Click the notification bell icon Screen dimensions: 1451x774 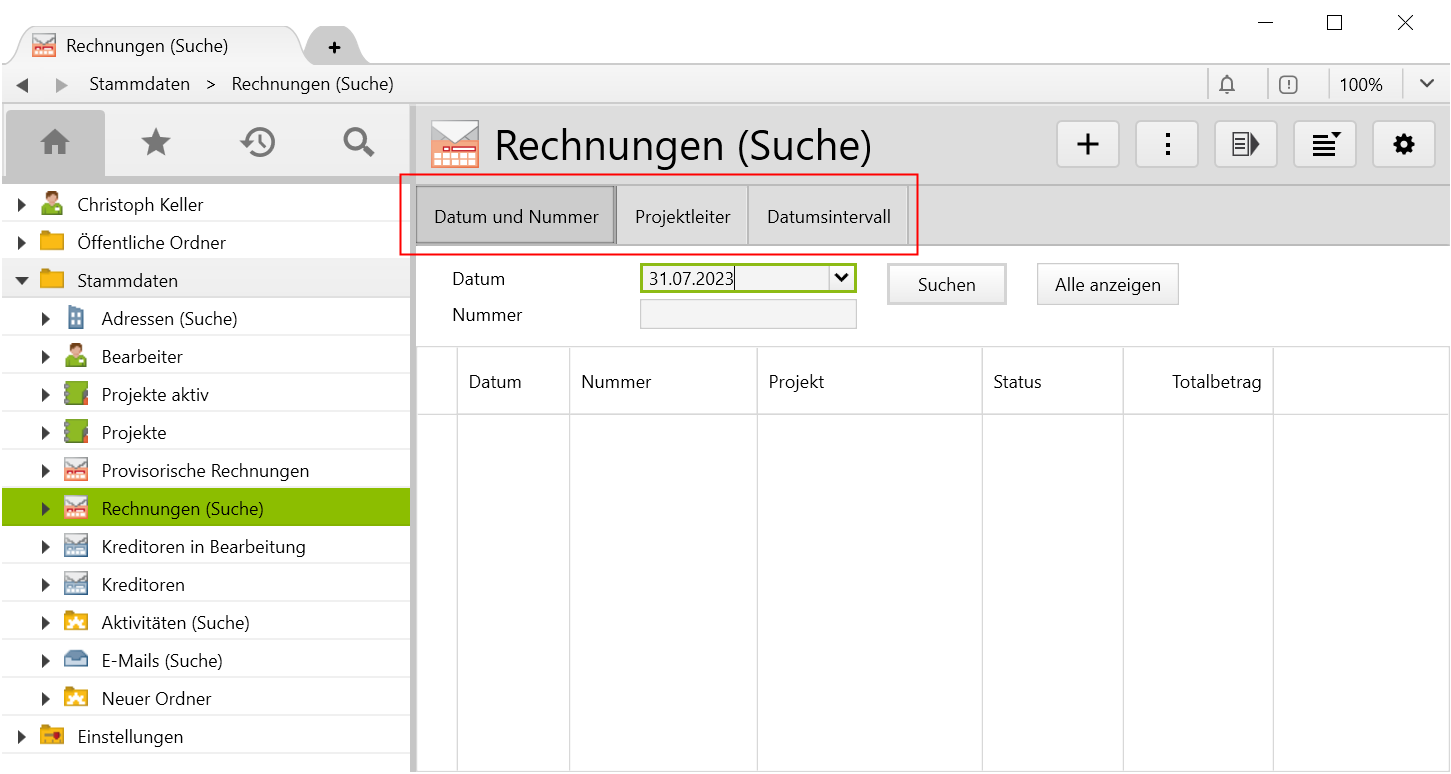[1227, 85]
